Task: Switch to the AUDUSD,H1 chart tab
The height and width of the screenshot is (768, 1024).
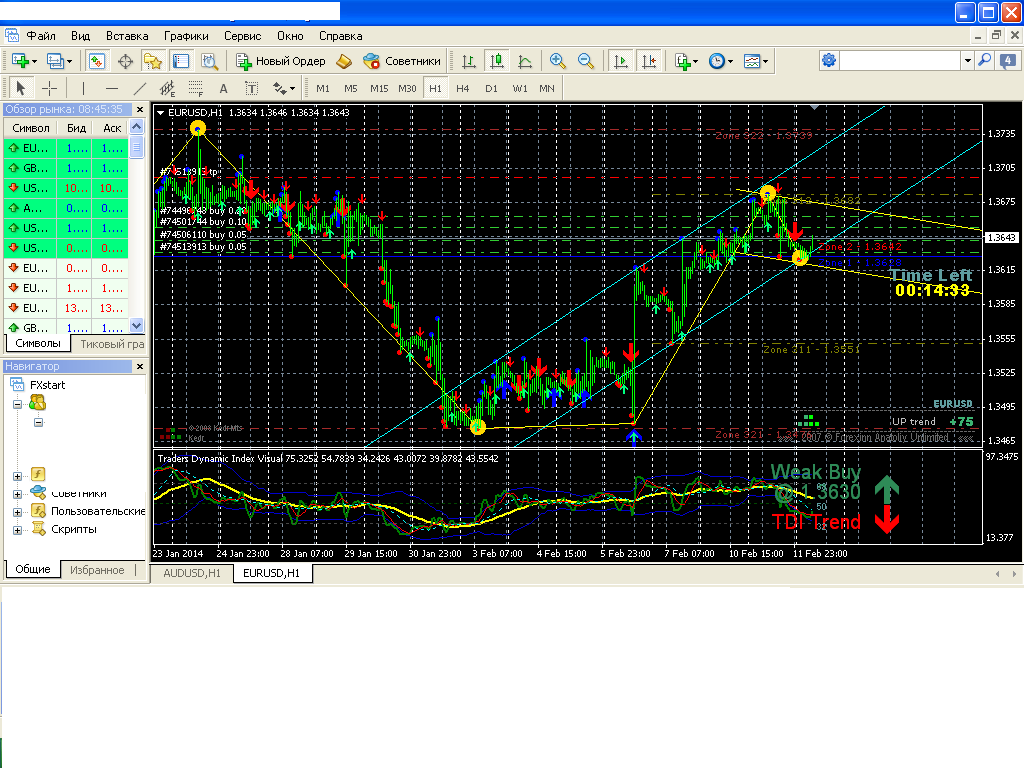Action: click(x=192, y=573)
